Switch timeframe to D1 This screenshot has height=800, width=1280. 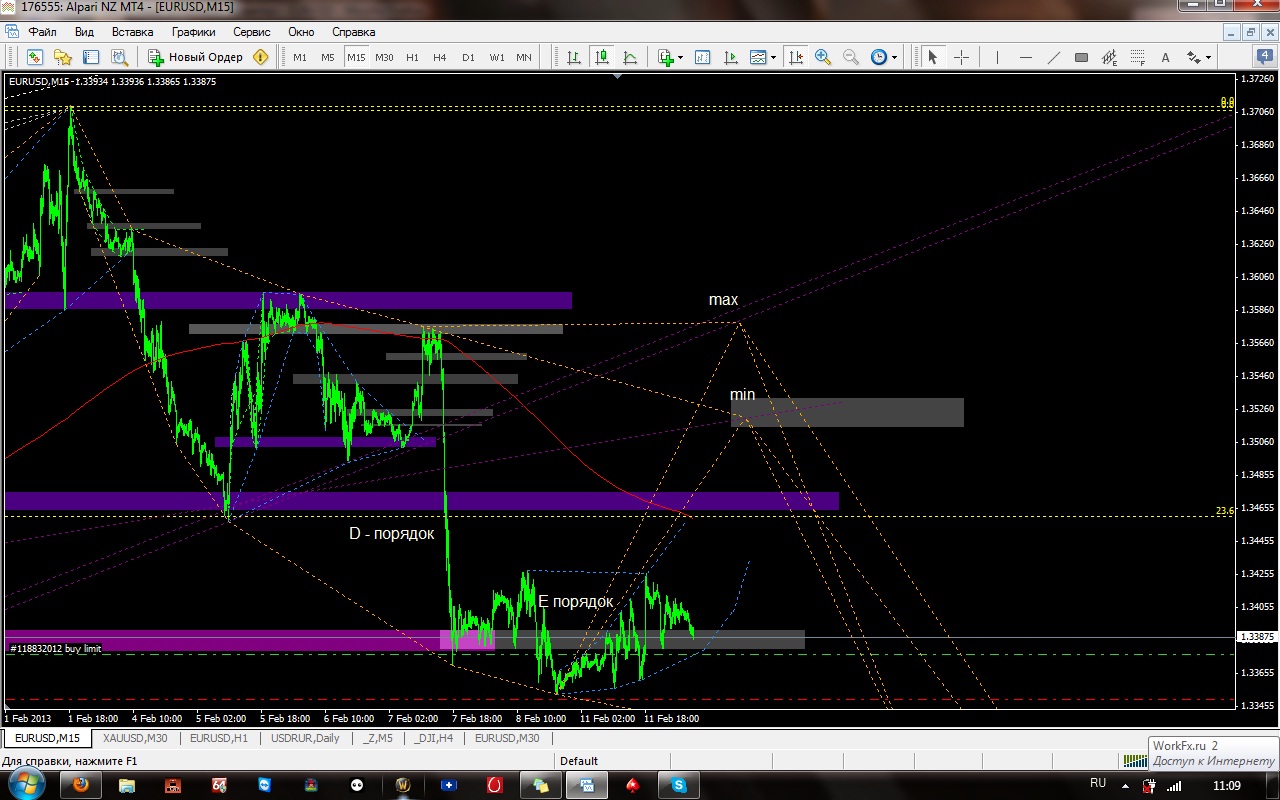click(x=468, y=57)
